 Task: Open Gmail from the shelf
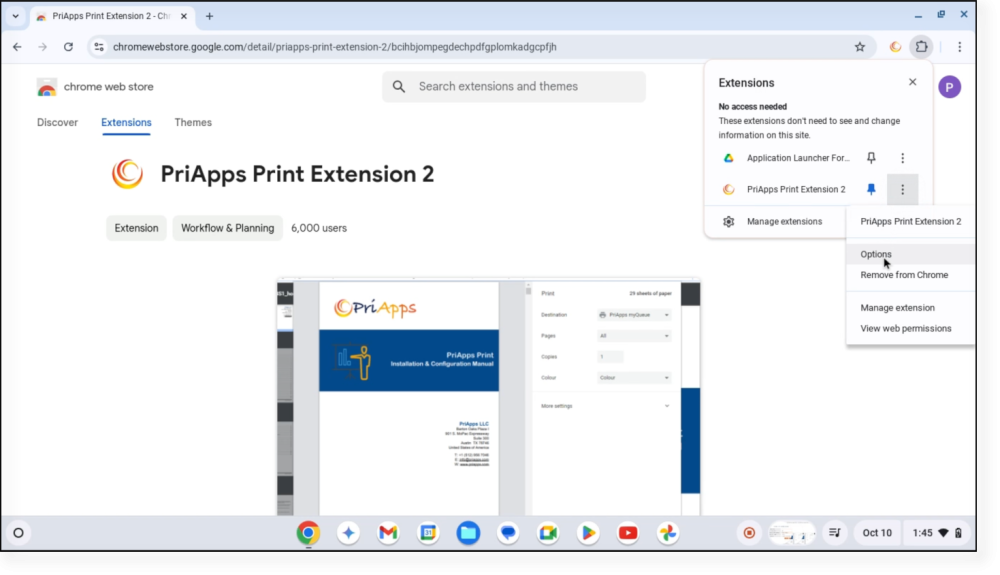pos(388,533)
